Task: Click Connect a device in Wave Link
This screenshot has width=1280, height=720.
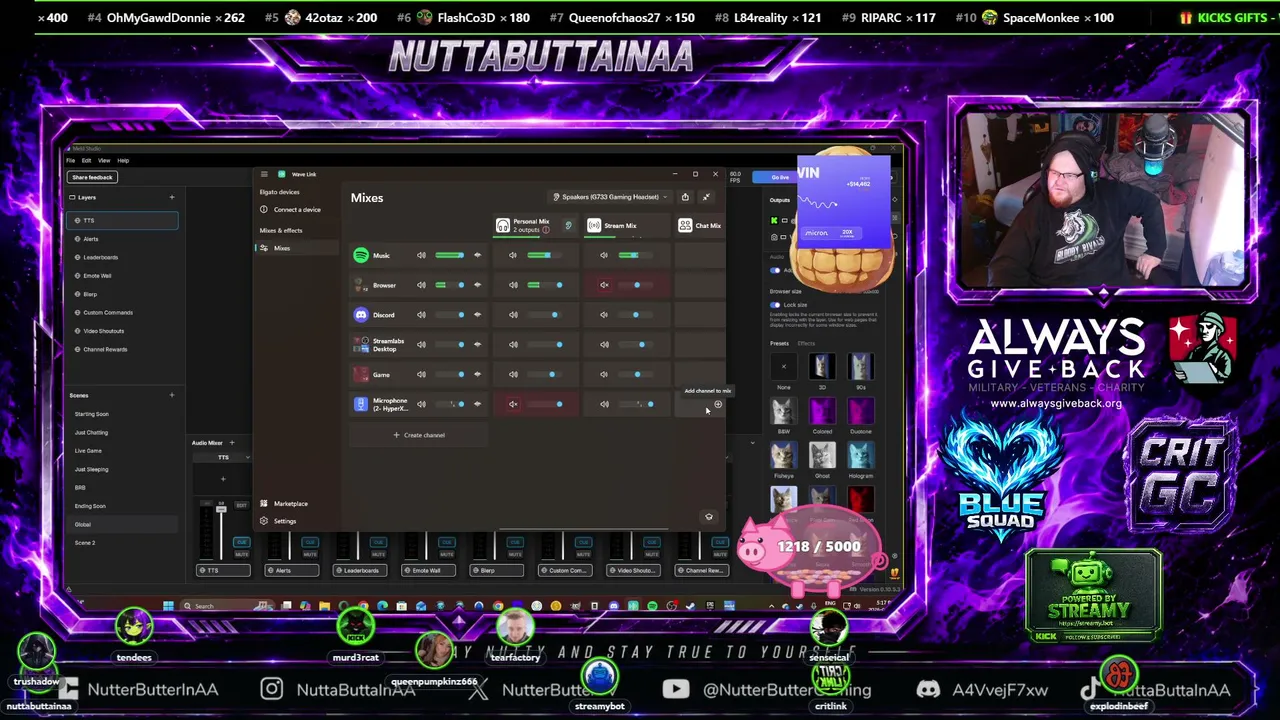Action: (296, 210)
